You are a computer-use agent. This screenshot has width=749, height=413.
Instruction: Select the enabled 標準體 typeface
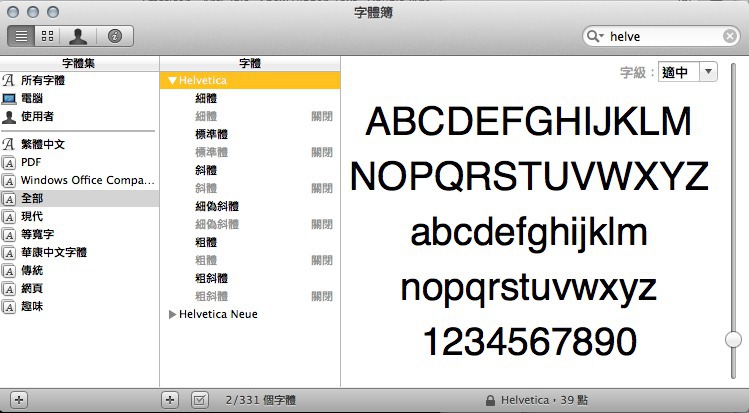tap(250, 134)
